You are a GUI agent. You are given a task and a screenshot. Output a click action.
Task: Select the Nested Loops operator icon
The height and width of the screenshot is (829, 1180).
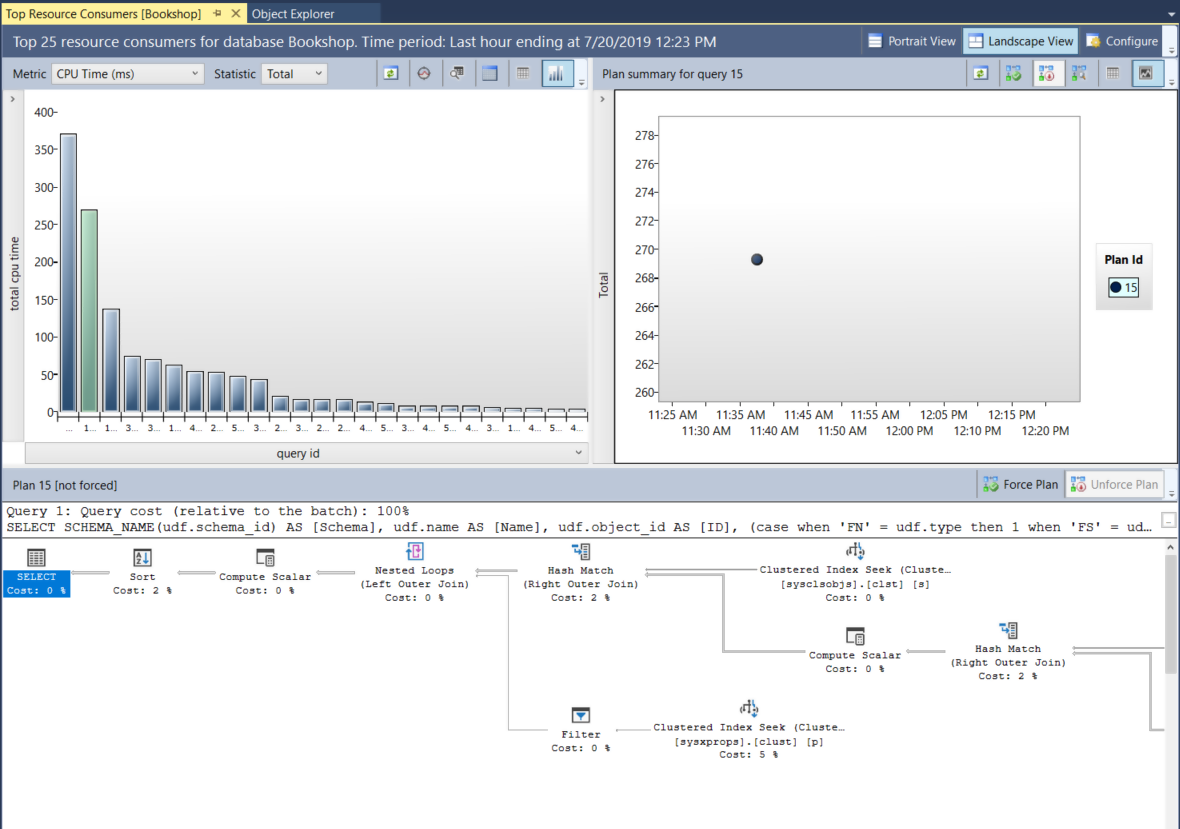(414, 552)
